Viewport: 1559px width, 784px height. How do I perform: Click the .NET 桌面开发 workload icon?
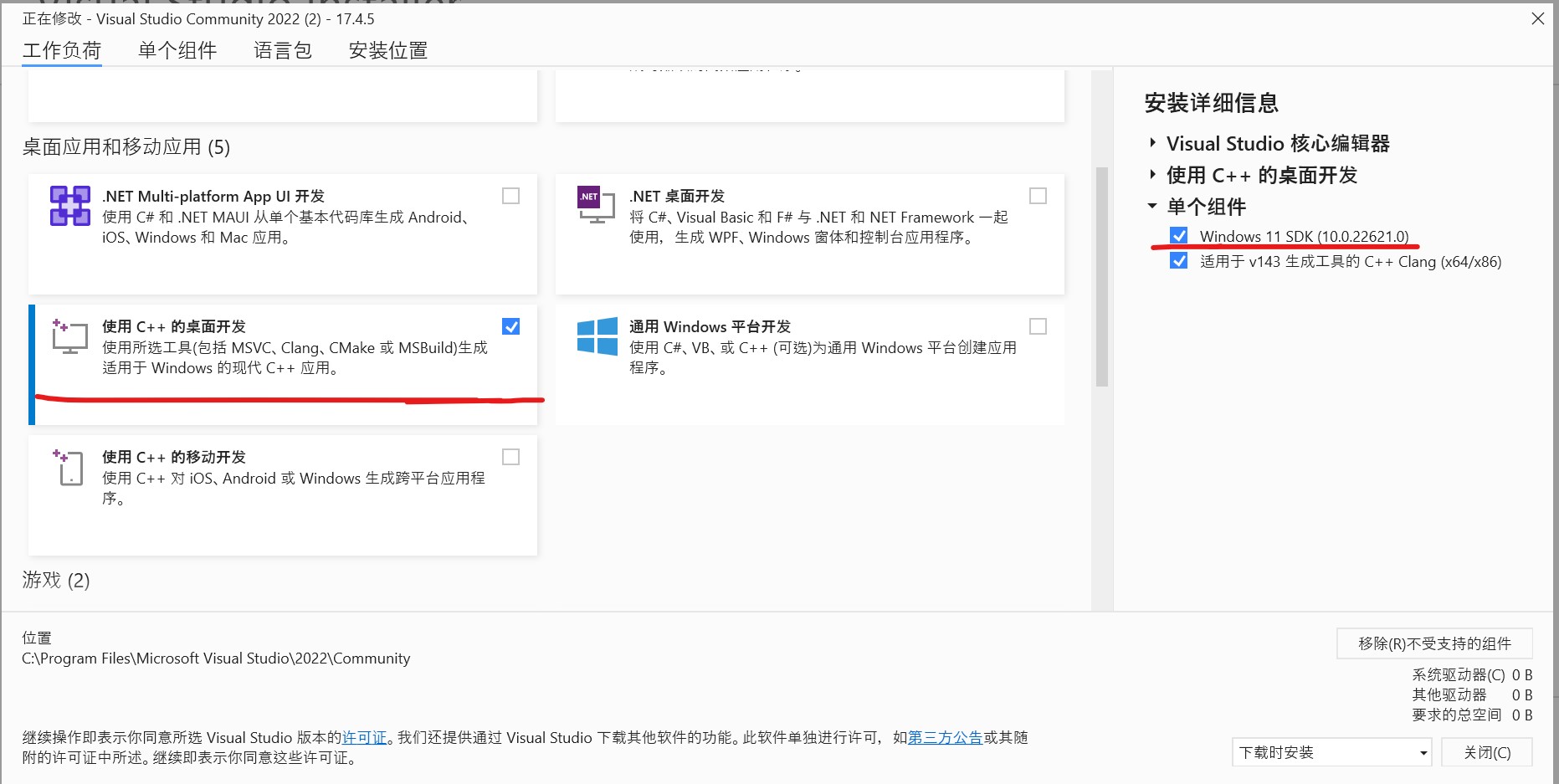coord(596,205)
